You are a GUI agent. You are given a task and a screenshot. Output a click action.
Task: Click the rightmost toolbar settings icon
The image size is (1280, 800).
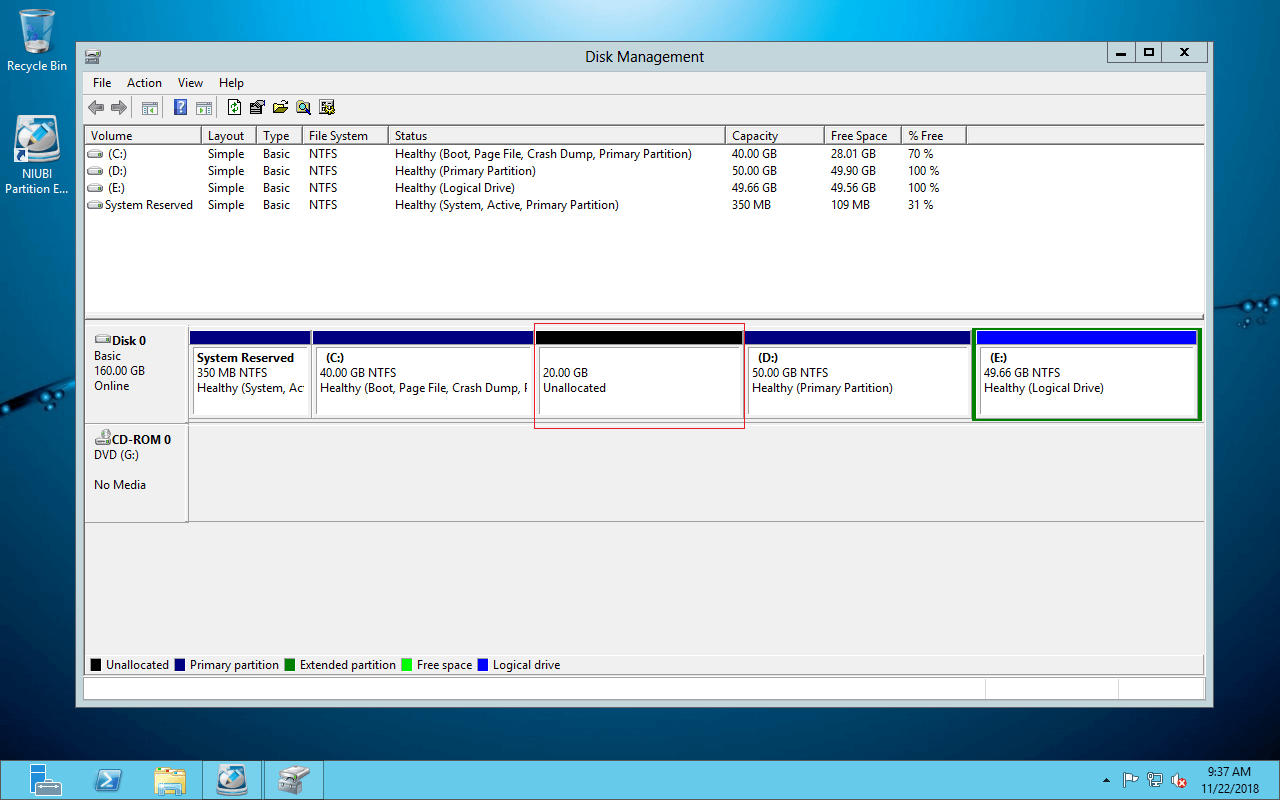(326, 108)
